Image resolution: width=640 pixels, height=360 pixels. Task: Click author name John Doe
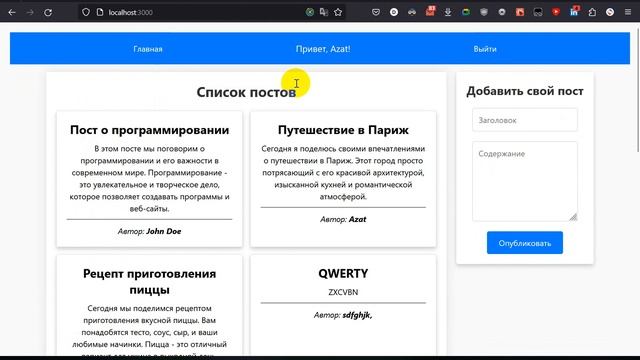pos(164,231)
